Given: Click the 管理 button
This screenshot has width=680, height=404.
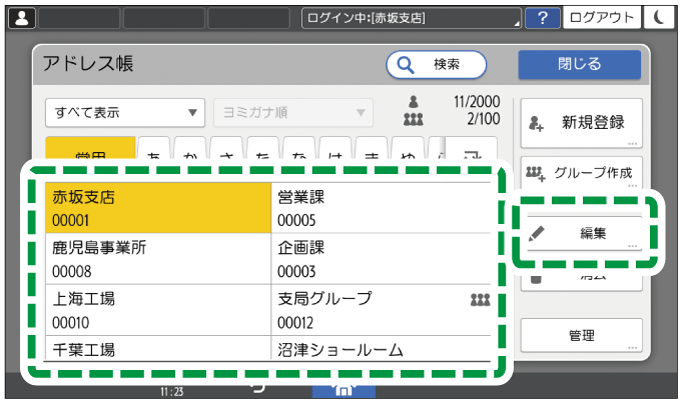Looking at the screenshot, I should point(581,335).
